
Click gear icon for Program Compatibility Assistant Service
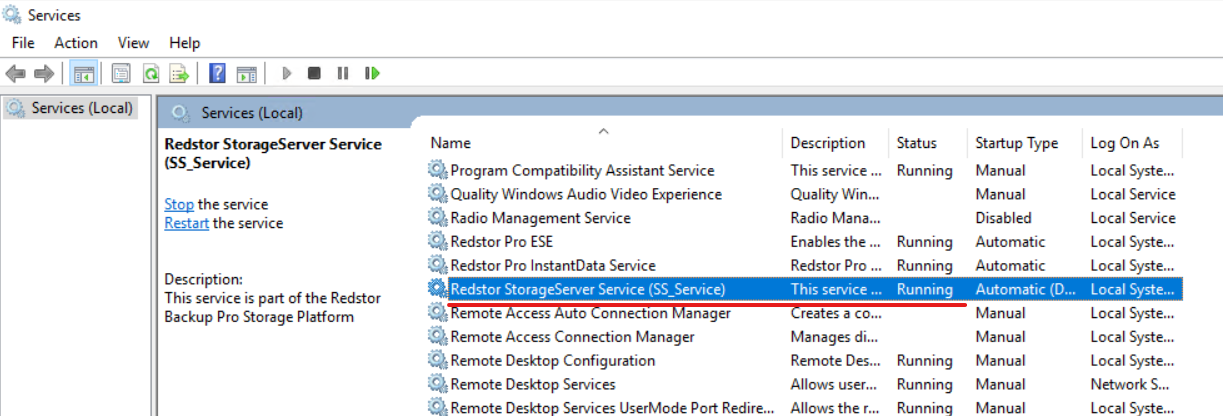pos(438,170)
